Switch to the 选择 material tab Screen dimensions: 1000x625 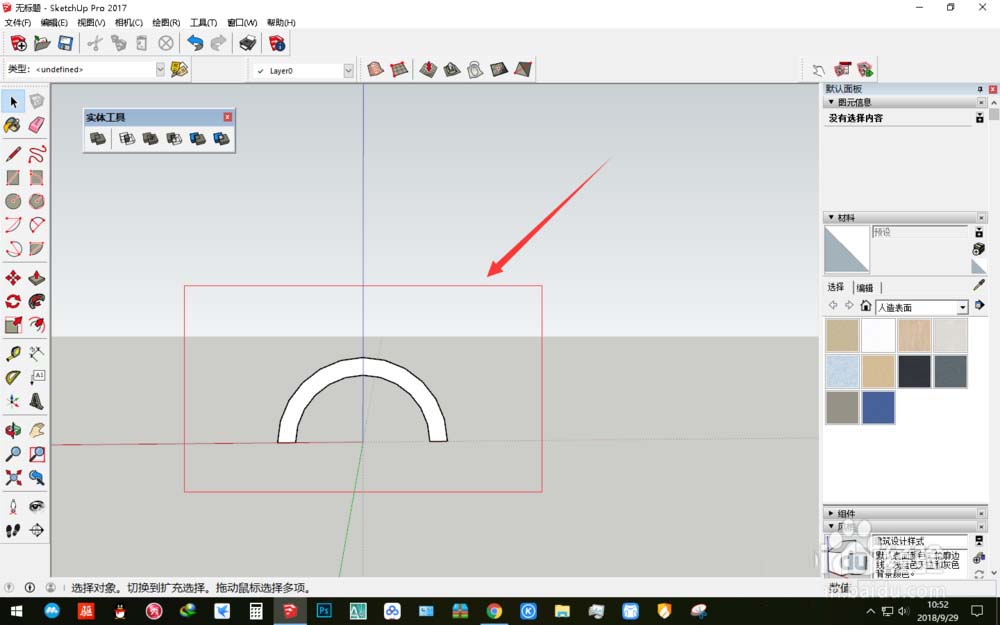[x=836, y=287]
